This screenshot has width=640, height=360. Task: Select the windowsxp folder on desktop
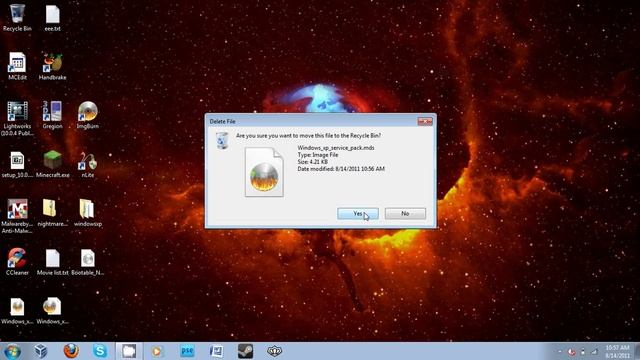[87, 213]
